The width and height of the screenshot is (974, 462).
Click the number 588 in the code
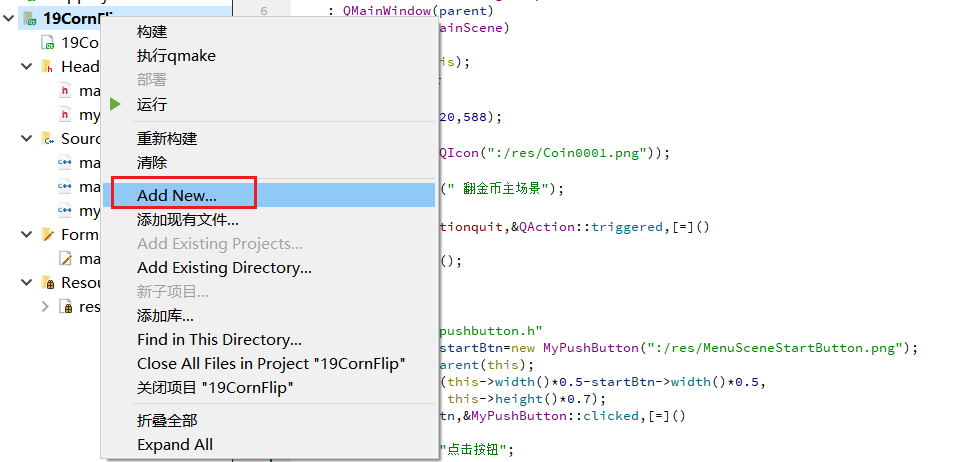point(476,117)
